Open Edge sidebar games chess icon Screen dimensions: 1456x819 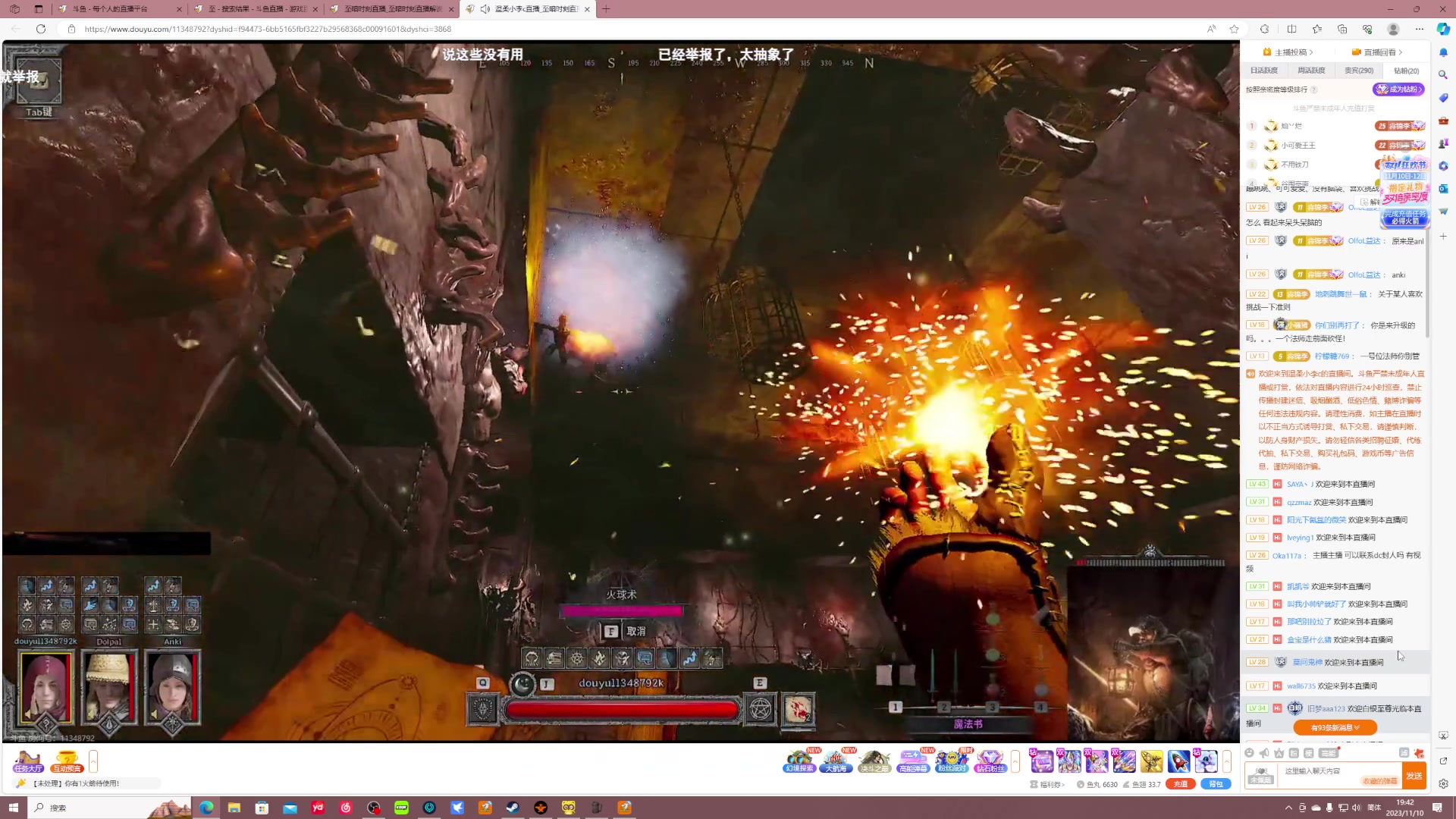point(1443,143)
